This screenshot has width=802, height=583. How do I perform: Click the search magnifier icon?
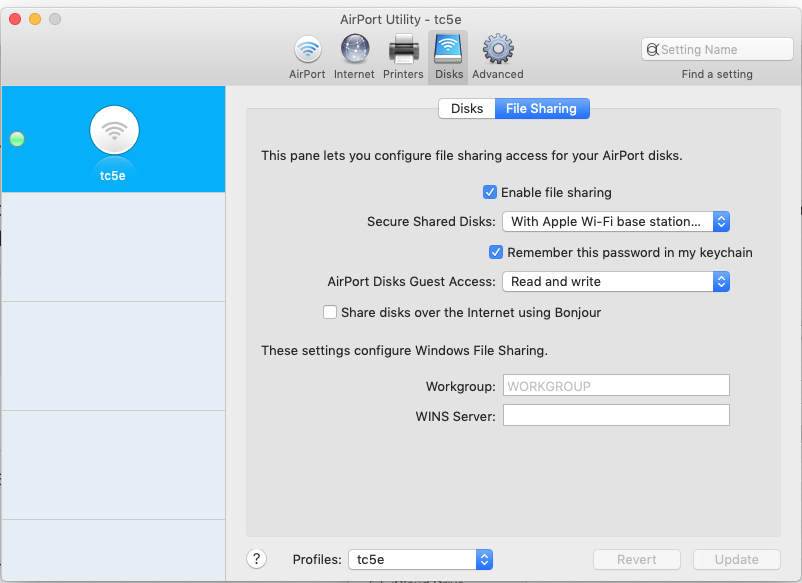[x=652, y=50]
